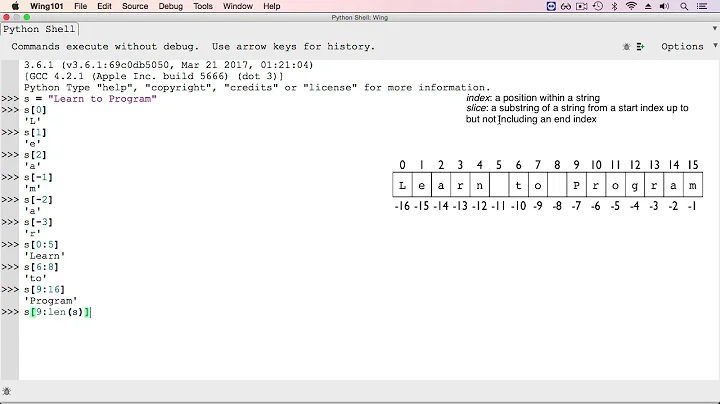Image resolution: width=720 pixels, height=404 pixels.
Task: Open the Wing101 application menu
Action: (x=46, y=6)
